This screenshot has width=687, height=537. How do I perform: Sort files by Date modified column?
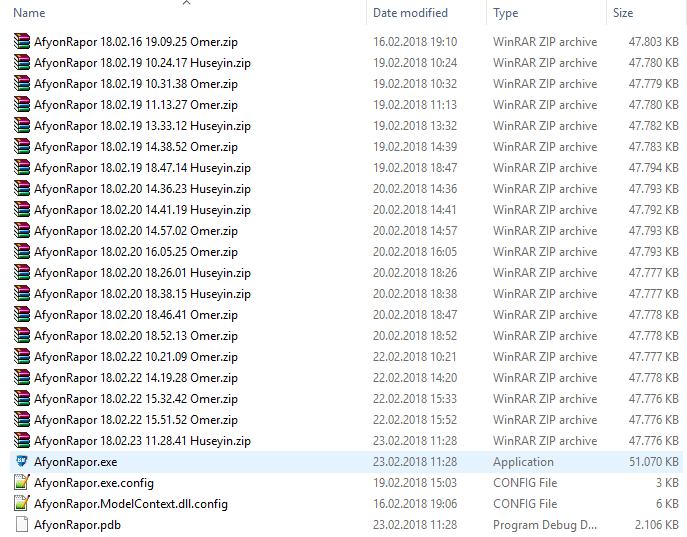tap(410, 13)
